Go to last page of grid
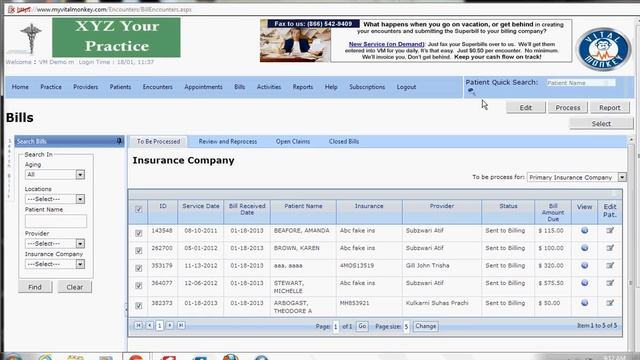Screen dimensions: 640x360 (181, 325)
